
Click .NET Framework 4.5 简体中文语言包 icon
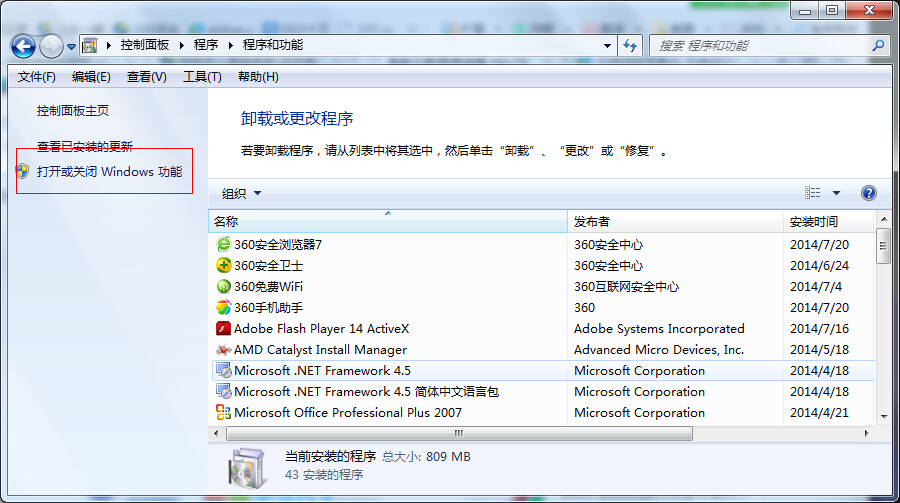(223, 392)
